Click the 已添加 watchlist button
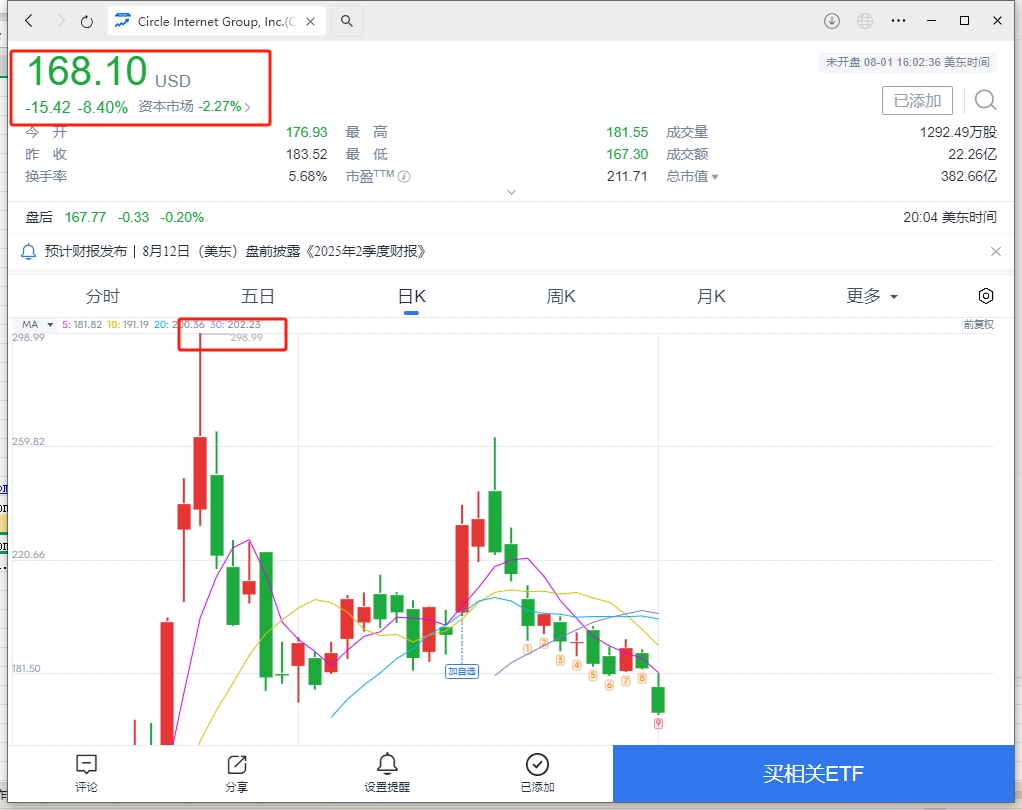The image size is (1022, 810). 917,100
